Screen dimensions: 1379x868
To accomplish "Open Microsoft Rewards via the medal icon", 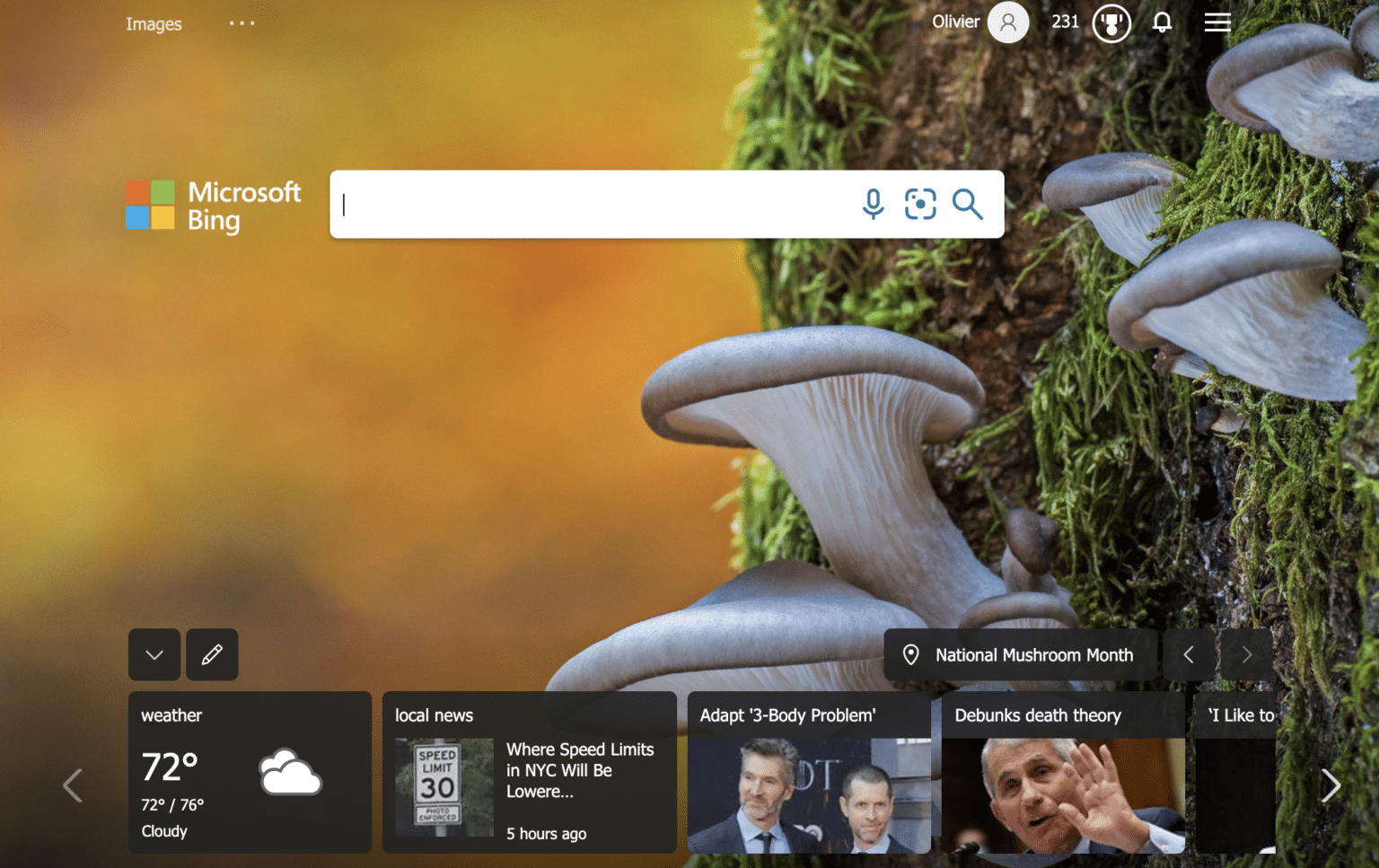I will 1111,22.
